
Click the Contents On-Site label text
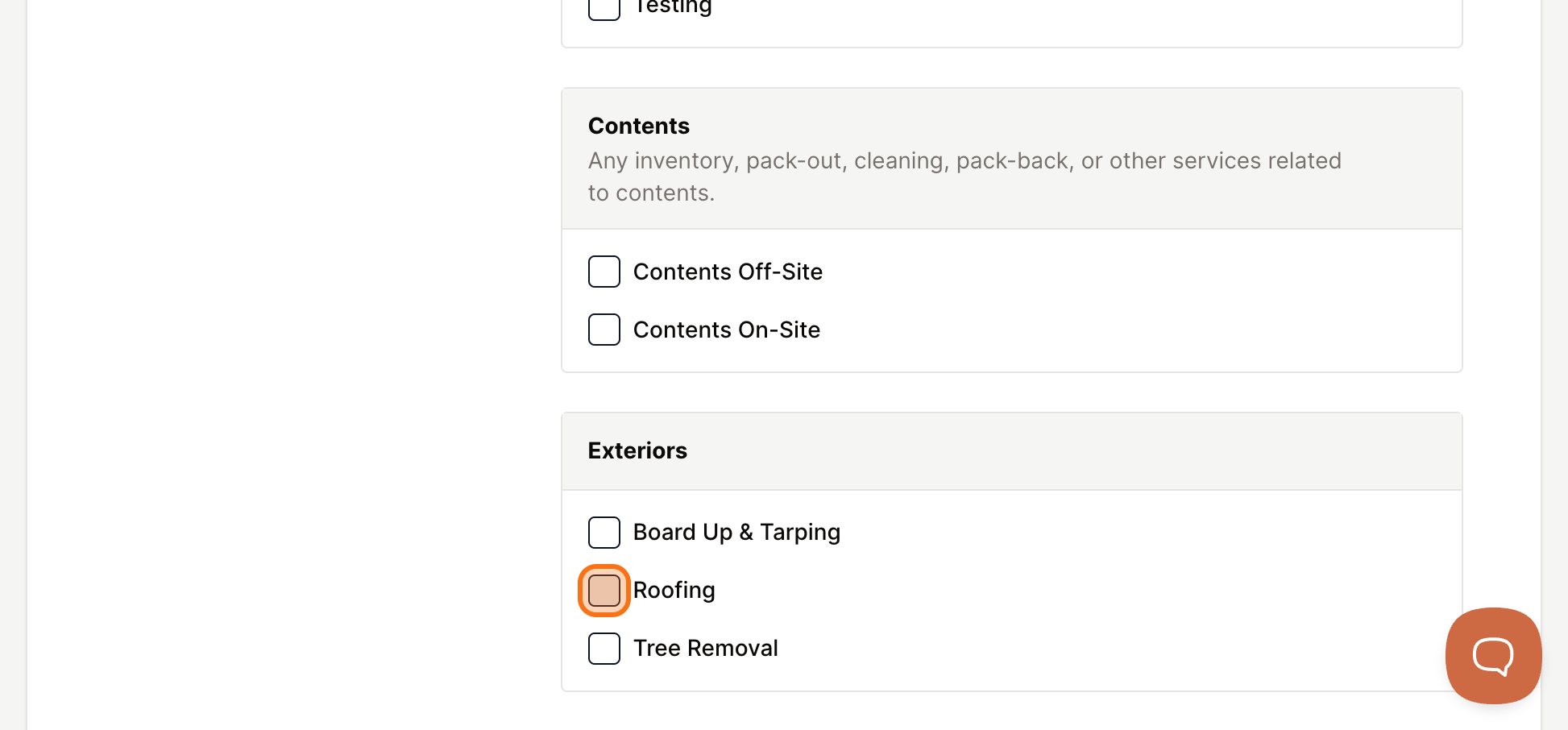pyautogui.click(x=727, y=330)
